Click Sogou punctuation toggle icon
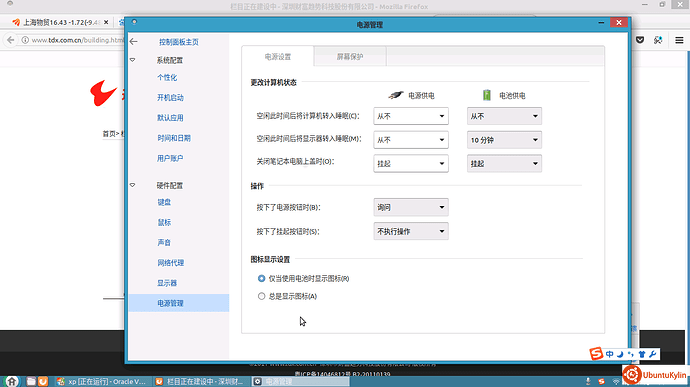Viewport: 690px width, 387px height. pyautogui.click(x=631, y=354)
